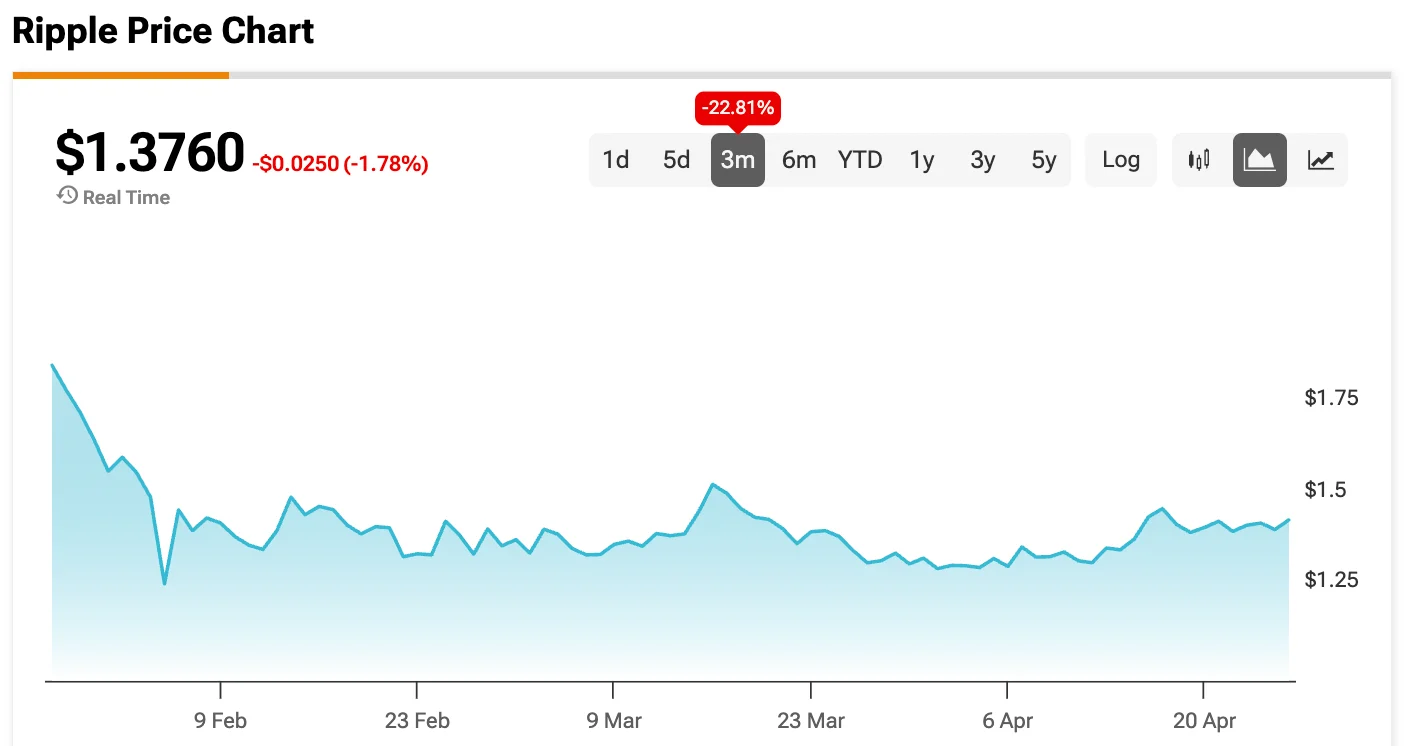Click the red -22.81% change badge
Image resolution: width=1404 pixels, height=746 pixels.
click(x=738, y=108)
